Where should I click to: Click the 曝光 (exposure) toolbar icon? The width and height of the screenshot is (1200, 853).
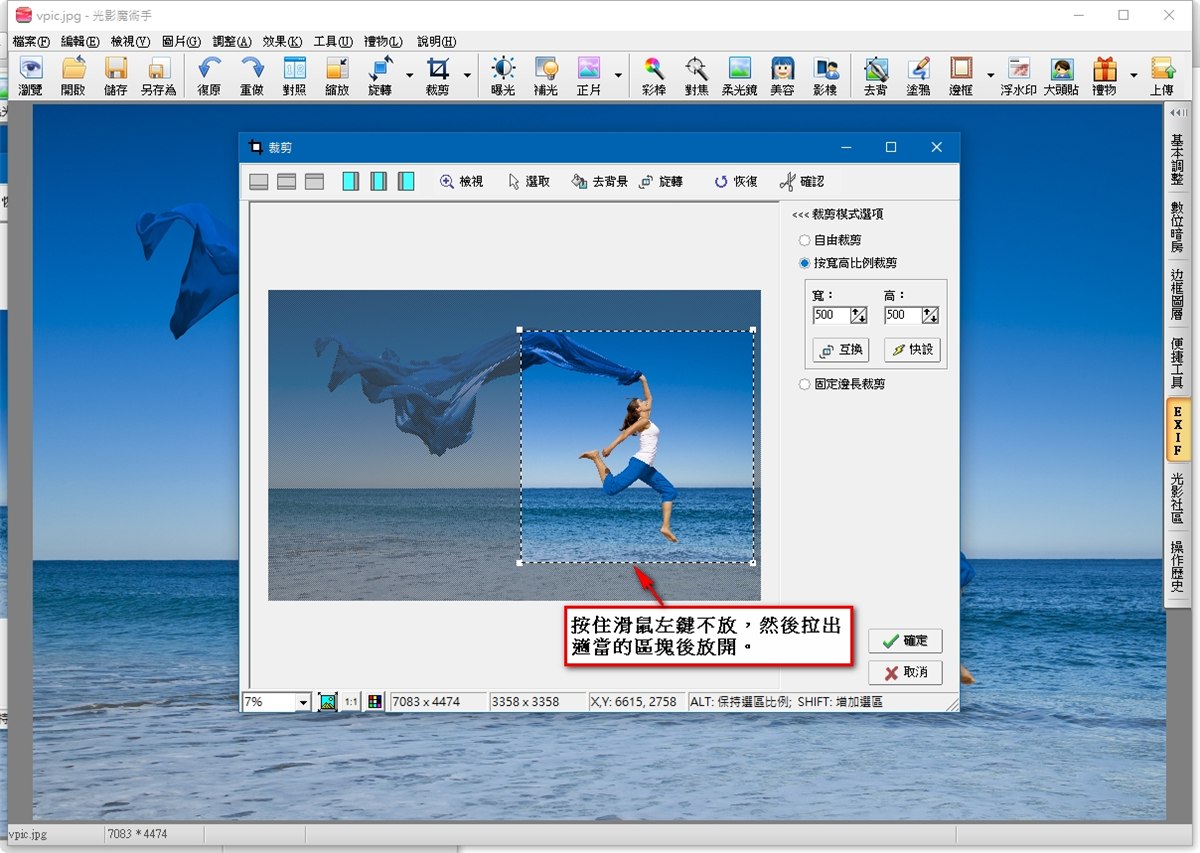tap(502, 75)
